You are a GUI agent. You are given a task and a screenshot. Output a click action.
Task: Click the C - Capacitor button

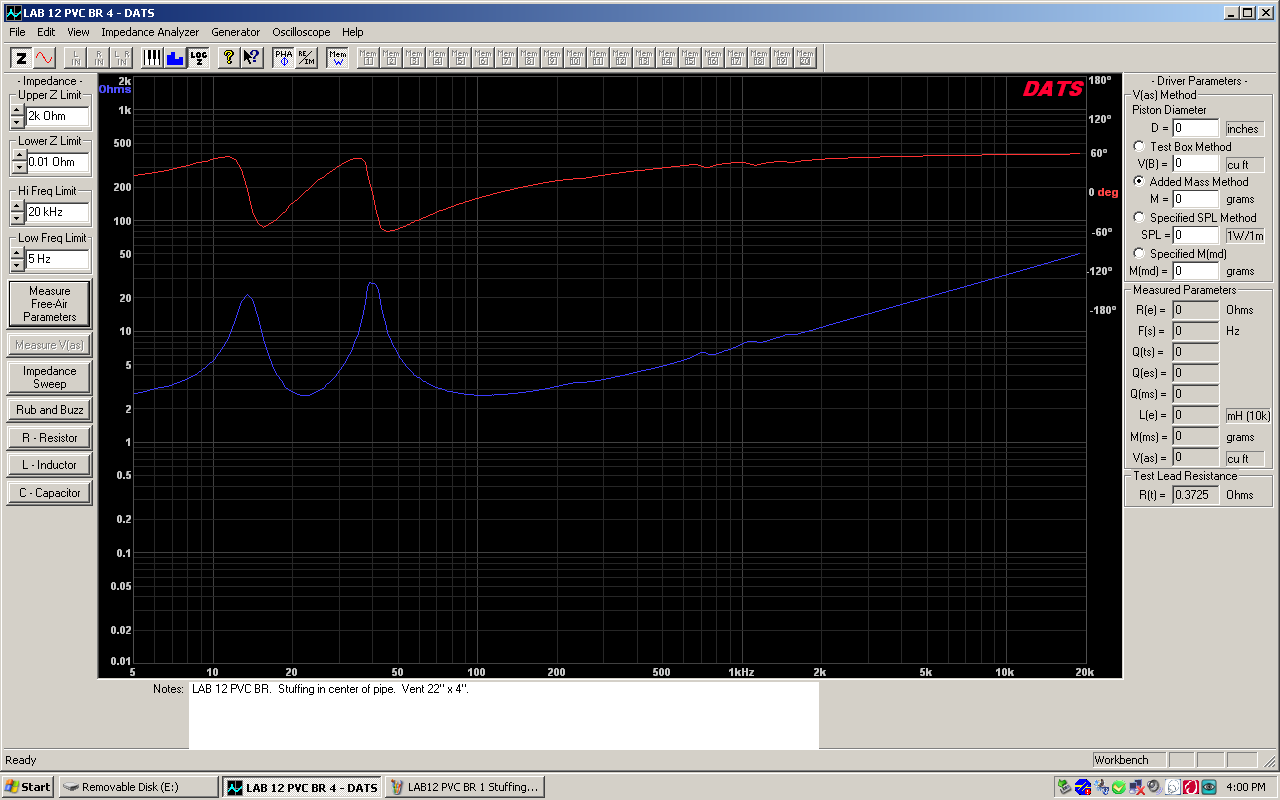coord(49,493)
